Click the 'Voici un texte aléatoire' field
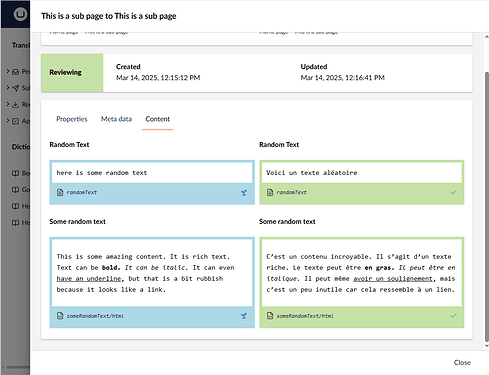Image resolution: width=489 pixels, height=375 pixels. point(362,173)
